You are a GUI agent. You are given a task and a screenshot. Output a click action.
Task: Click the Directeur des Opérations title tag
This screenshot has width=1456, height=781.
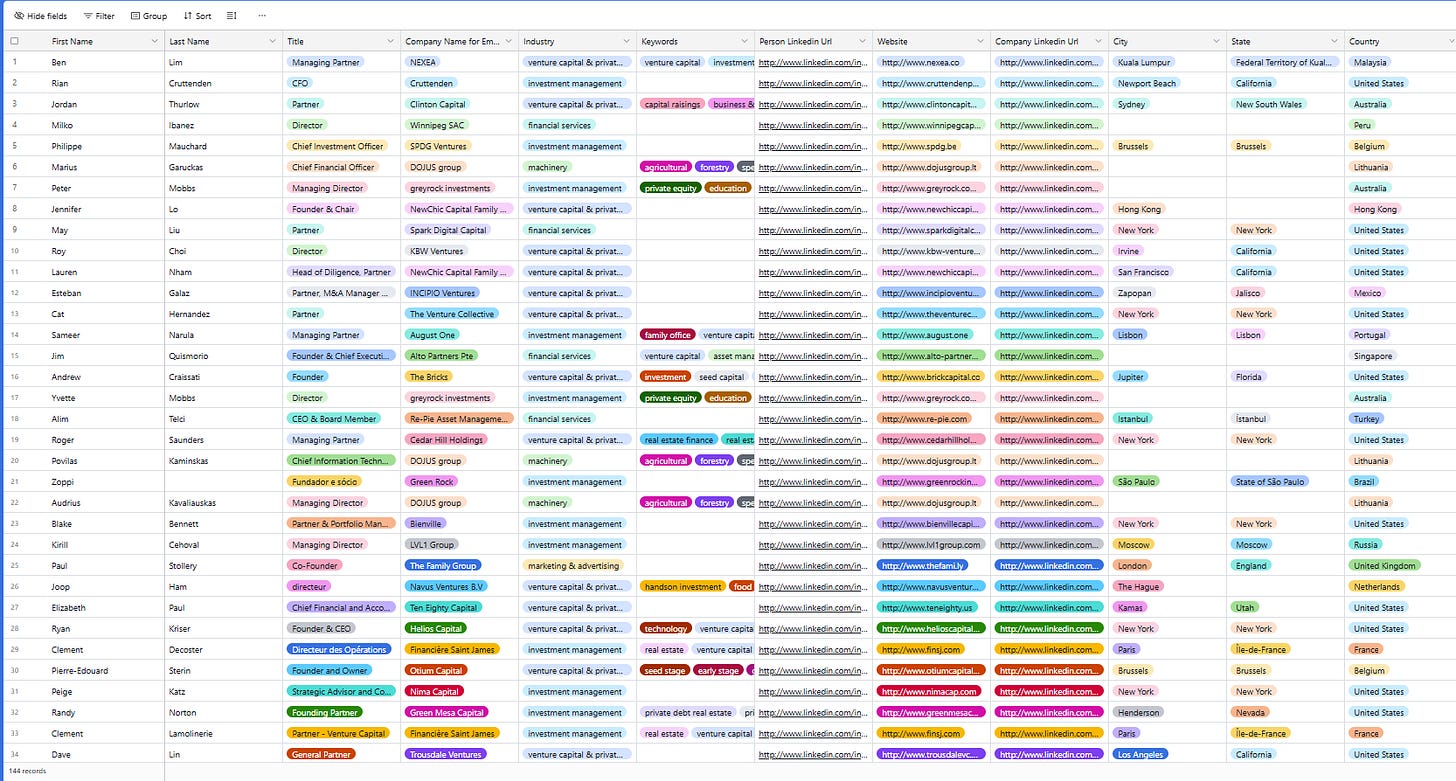click(339, 650)
